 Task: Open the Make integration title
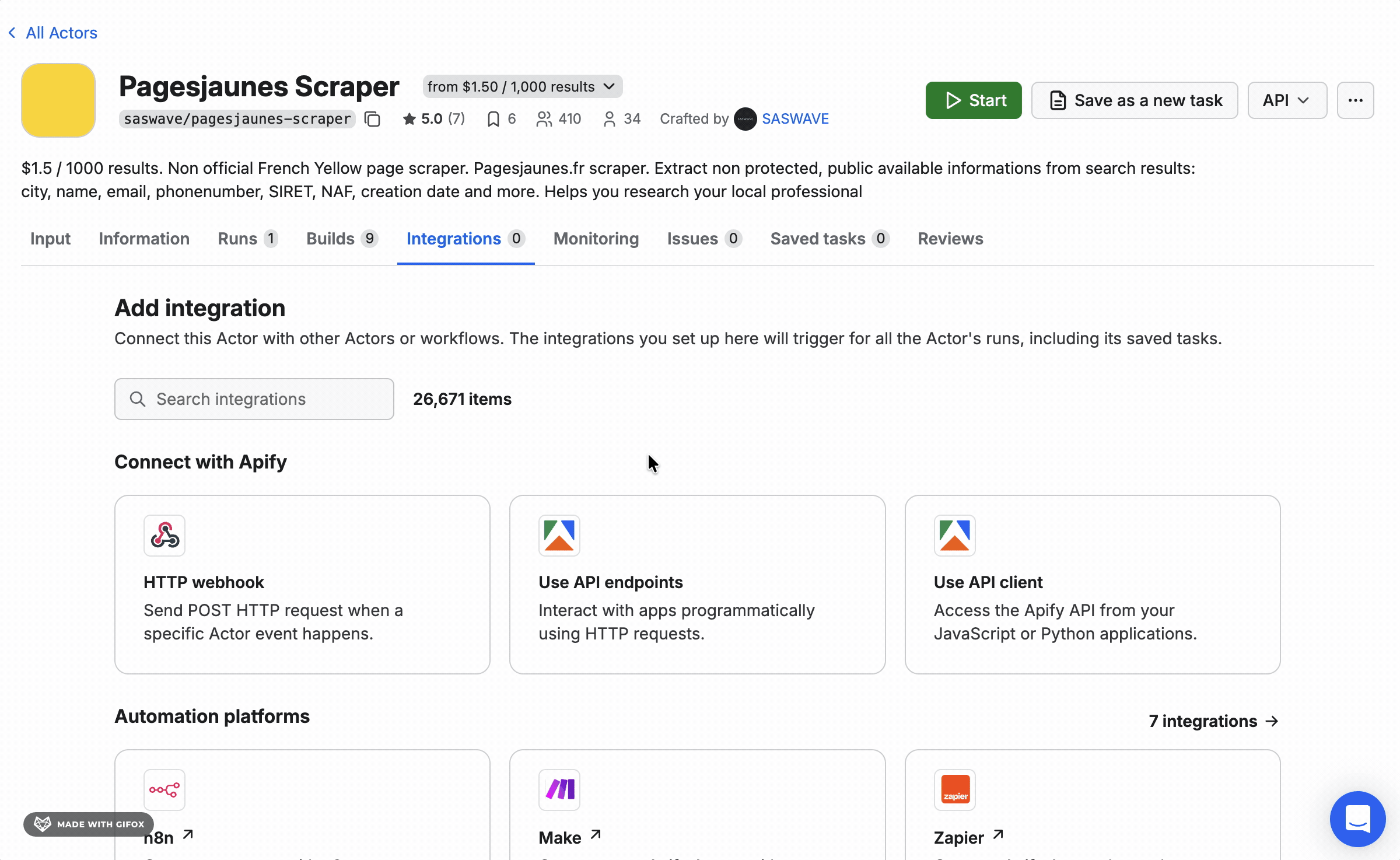click(x=560, y=838)
